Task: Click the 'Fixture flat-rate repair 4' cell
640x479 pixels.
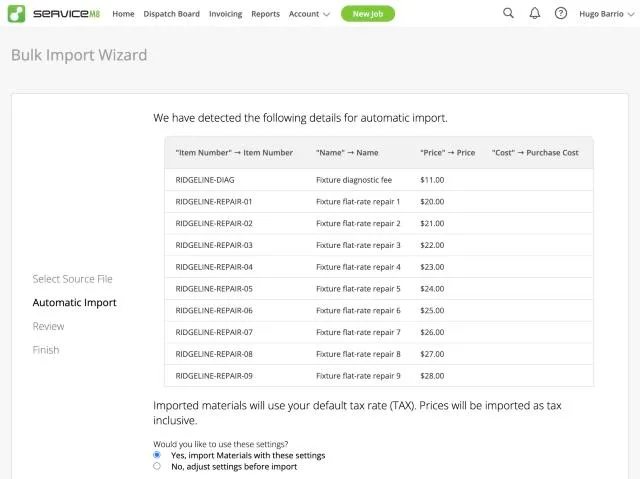Action: tap(358, 267)
